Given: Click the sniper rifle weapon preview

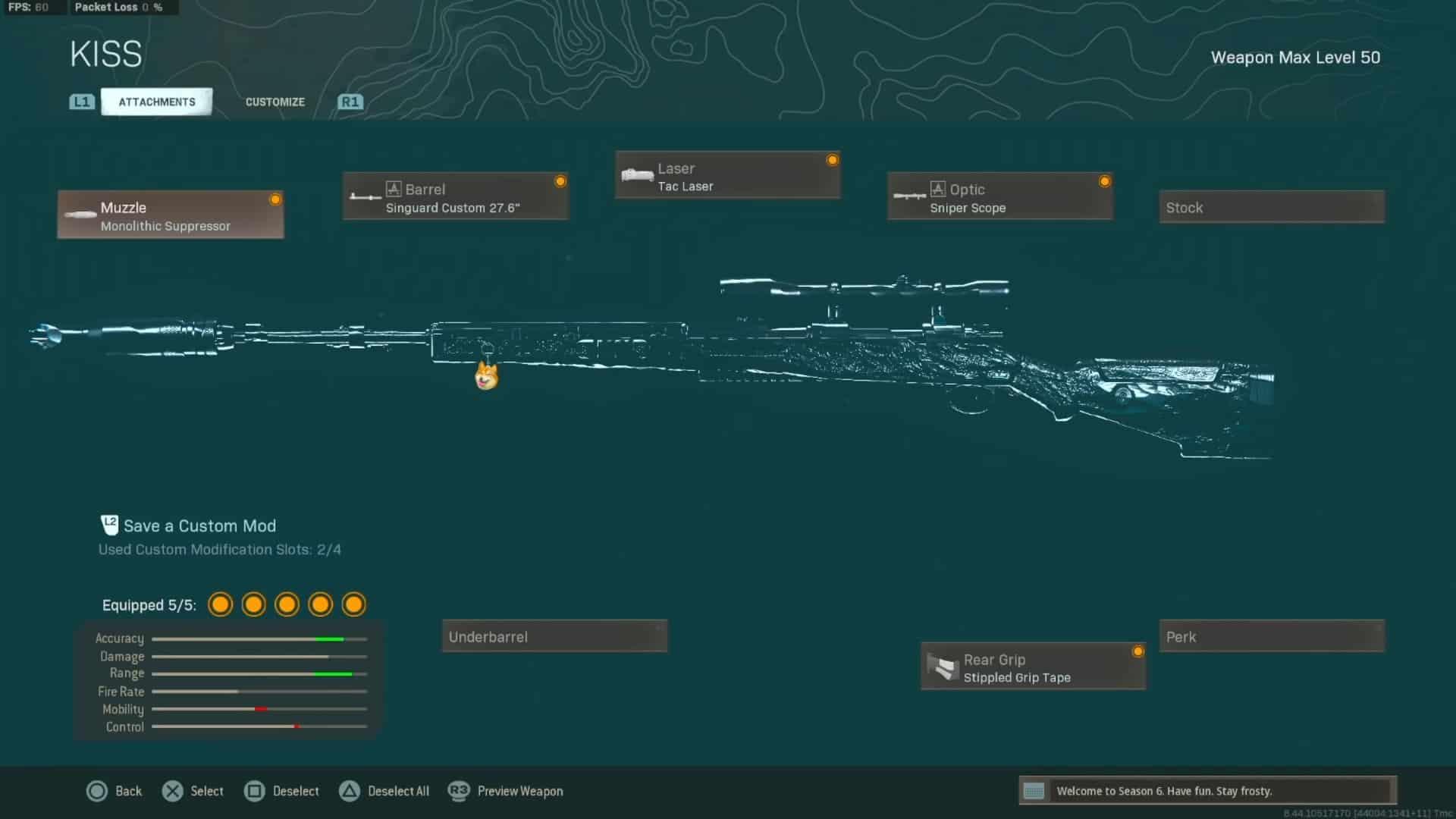Looking at the screenshot, I should [652, 368].
